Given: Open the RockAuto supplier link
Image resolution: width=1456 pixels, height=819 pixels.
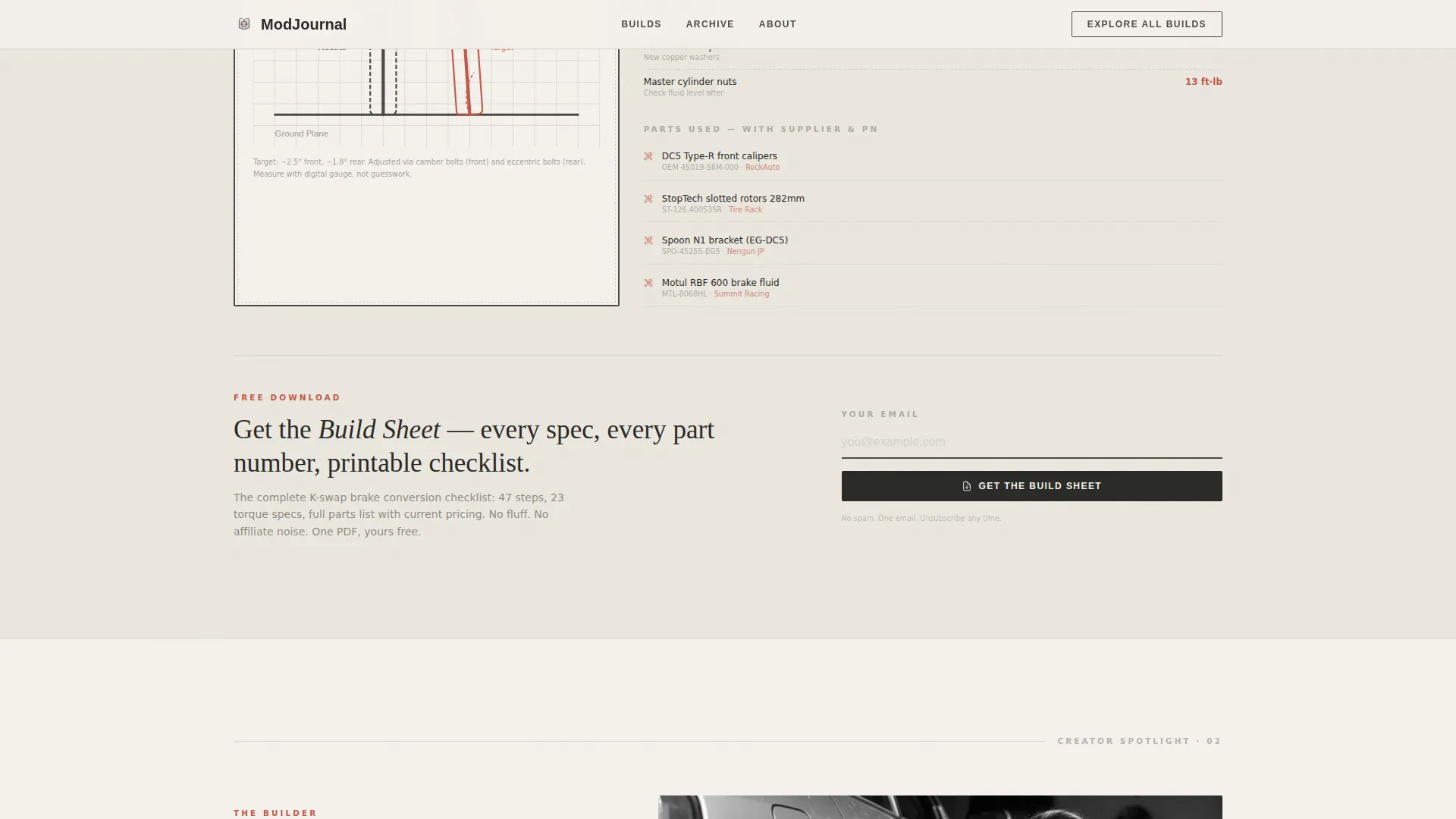Looking at the screenshot, I should [x=762, y=168].
